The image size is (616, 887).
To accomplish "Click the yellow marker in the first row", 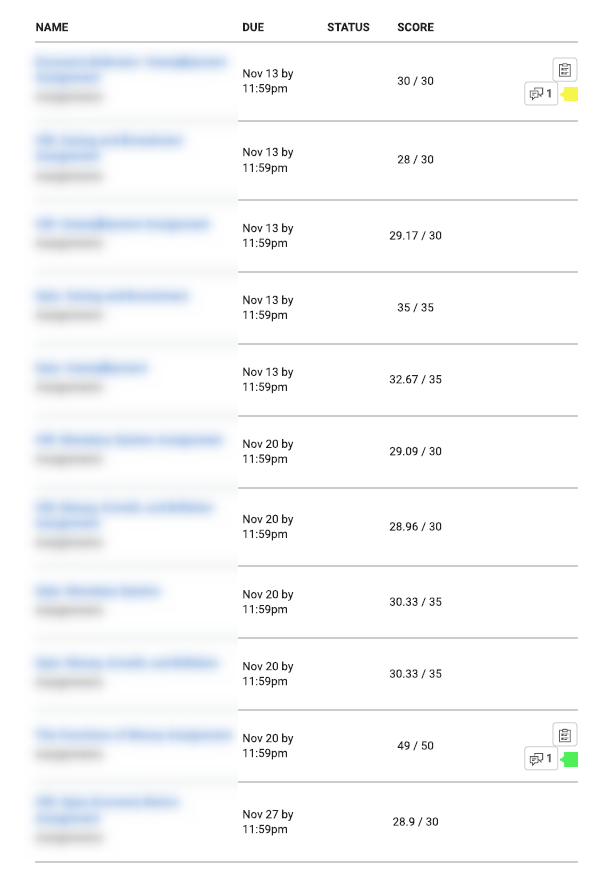I will click(x=570, y=94).
